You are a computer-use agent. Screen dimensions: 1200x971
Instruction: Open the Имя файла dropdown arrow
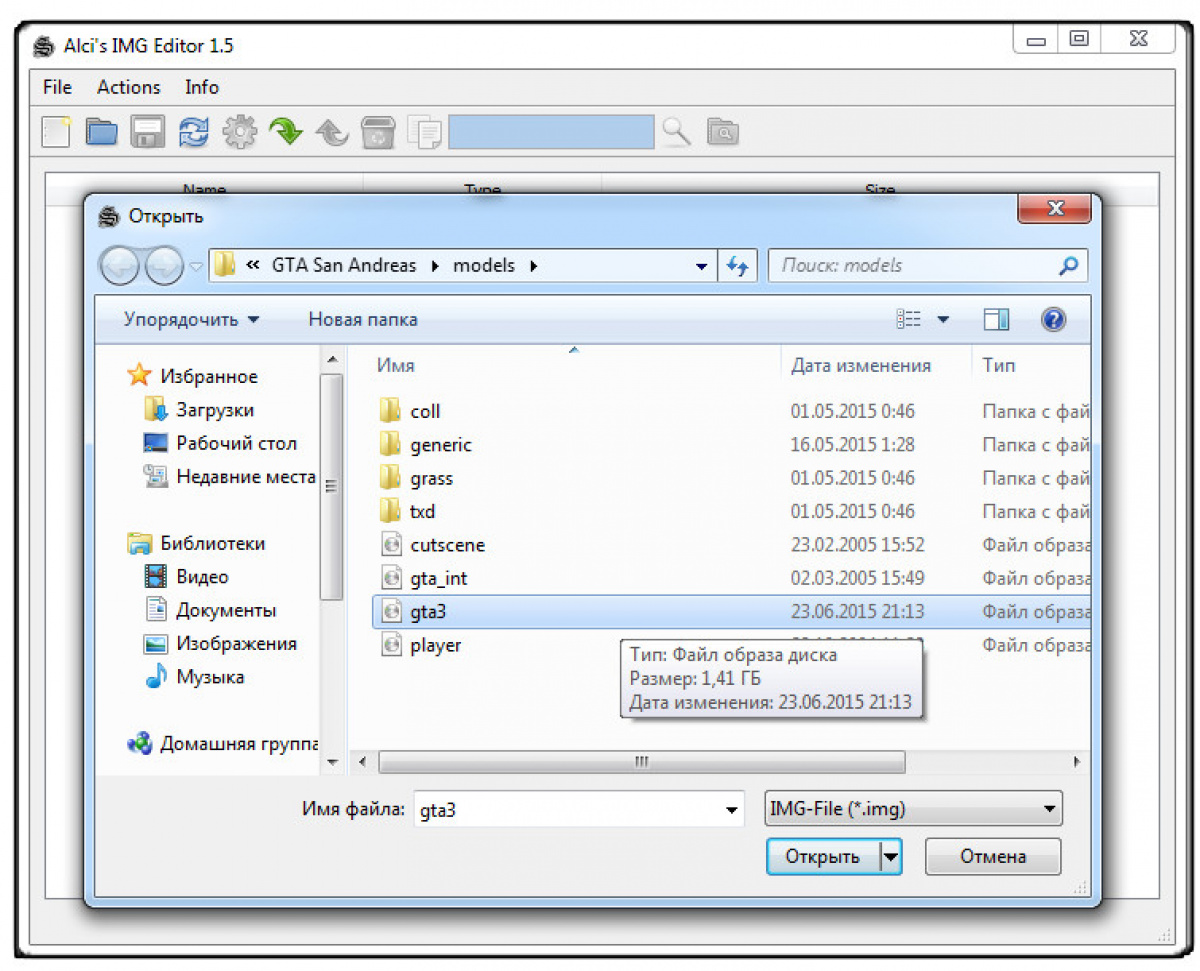[732, 810]
